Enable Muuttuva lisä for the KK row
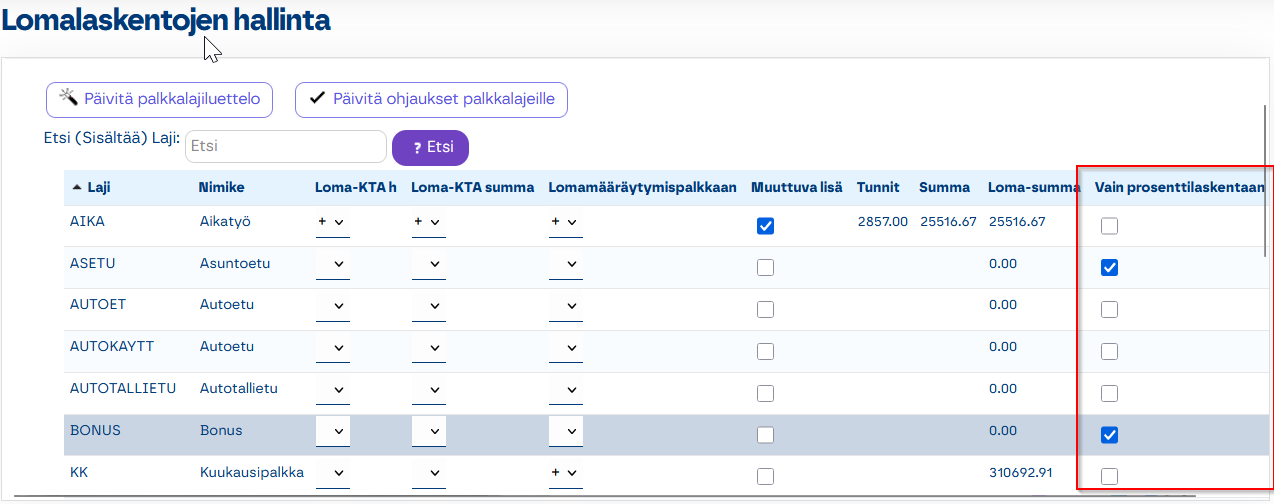 coord(765,476)
